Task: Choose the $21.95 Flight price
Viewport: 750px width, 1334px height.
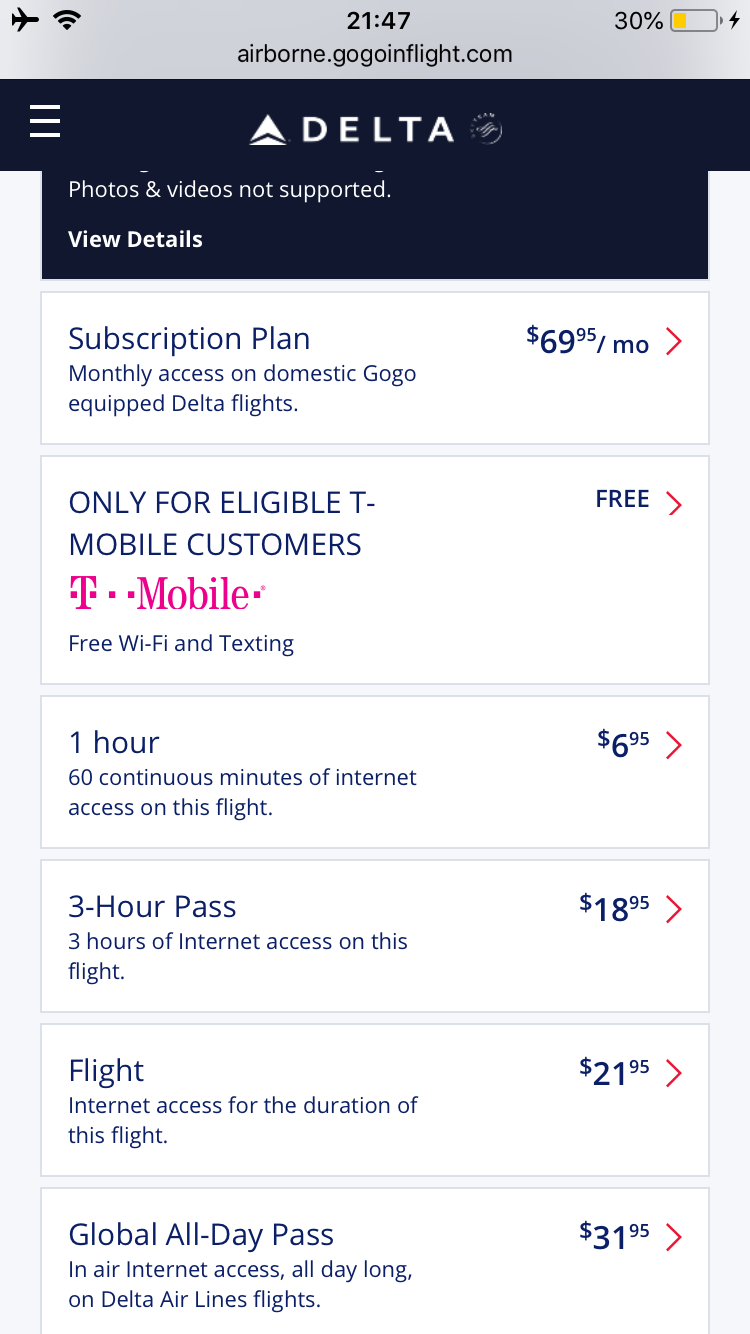Action: pos(614,1072)
